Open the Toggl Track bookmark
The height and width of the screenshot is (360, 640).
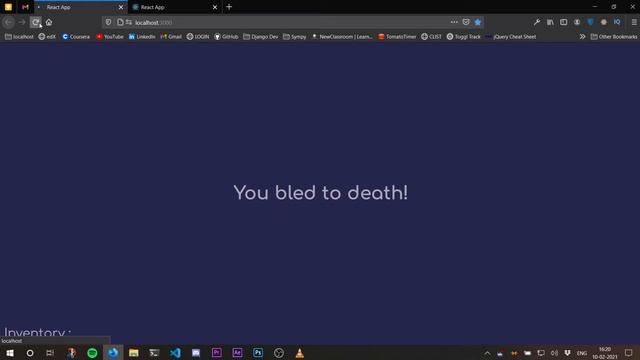[x=464, y=37]
